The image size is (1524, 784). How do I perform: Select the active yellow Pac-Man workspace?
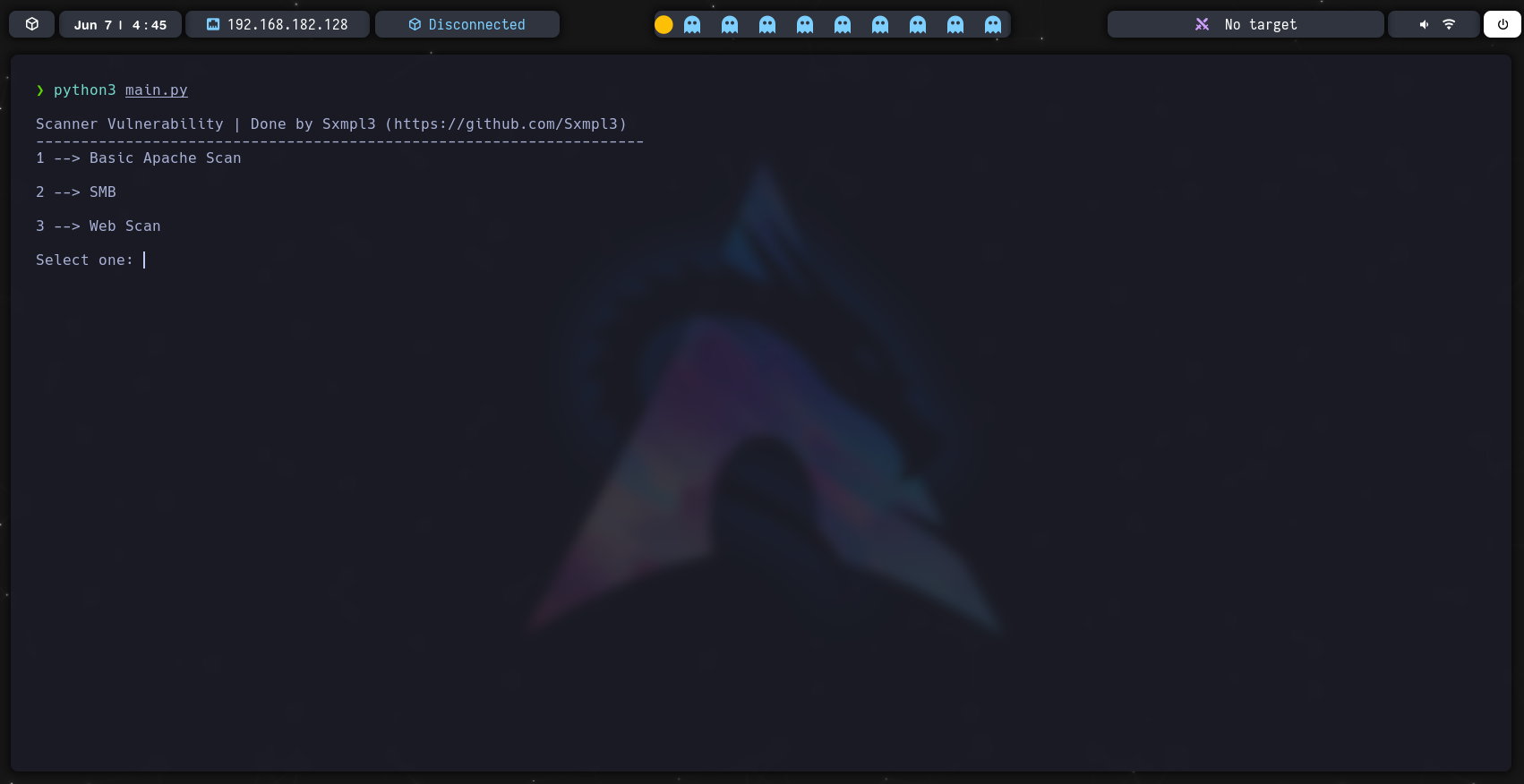664,24
